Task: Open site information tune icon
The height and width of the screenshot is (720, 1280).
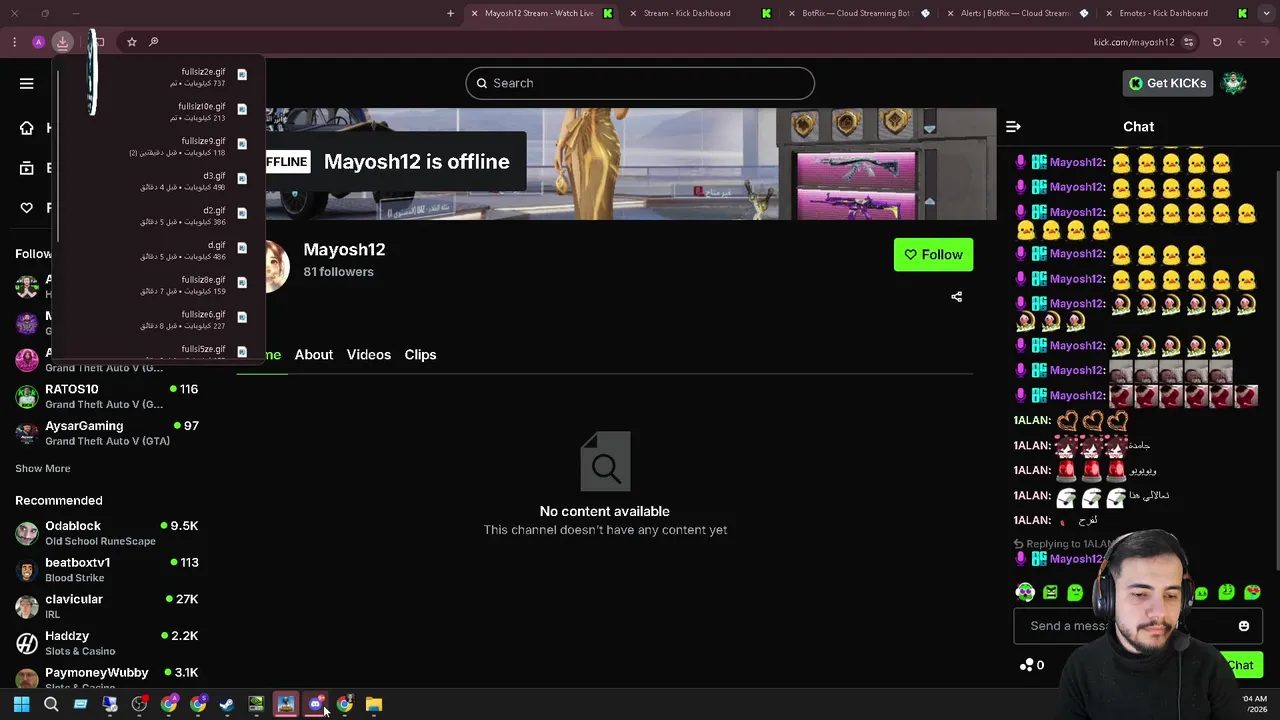Action: [x=1188, y=42]
